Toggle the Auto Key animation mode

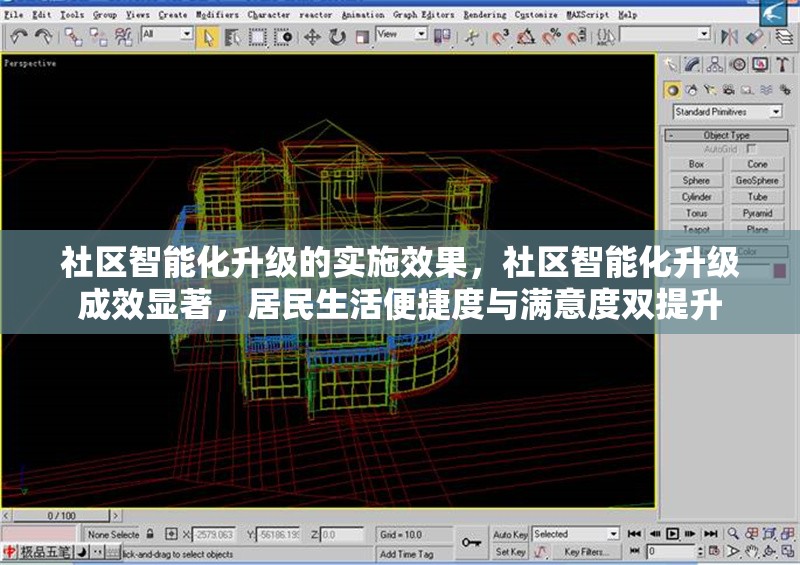510,535
